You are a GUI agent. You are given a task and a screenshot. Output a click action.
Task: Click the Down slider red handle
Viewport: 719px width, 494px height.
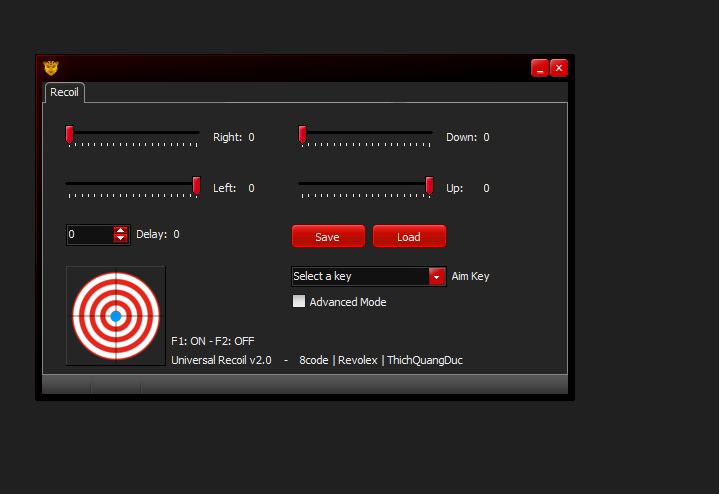pos(302,134)
